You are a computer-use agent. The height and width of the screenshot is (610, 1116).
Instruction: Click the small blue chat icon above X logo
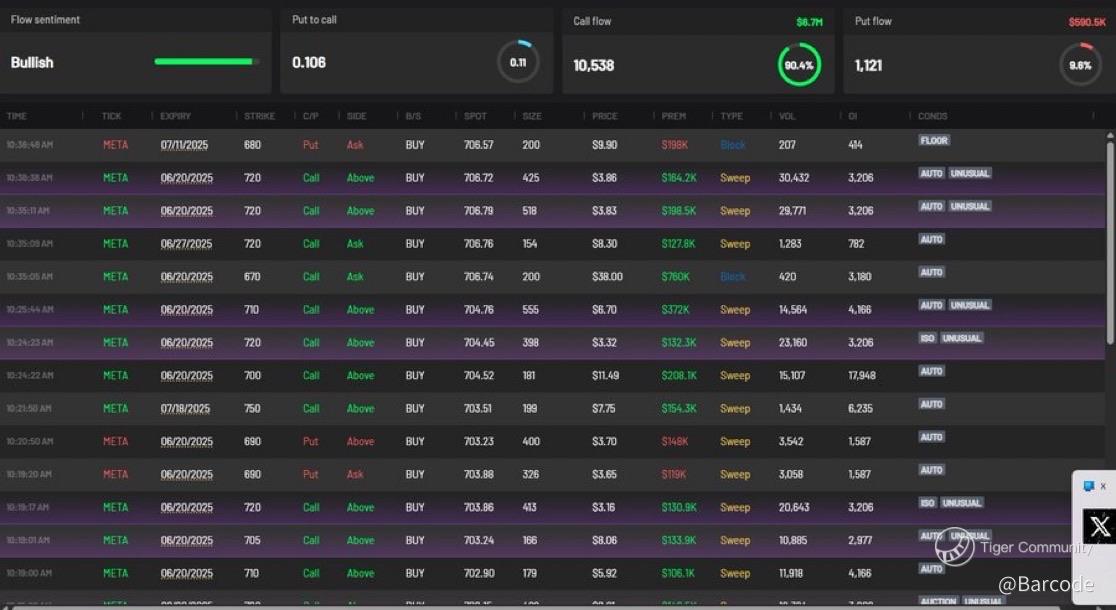coord(1088,486)
